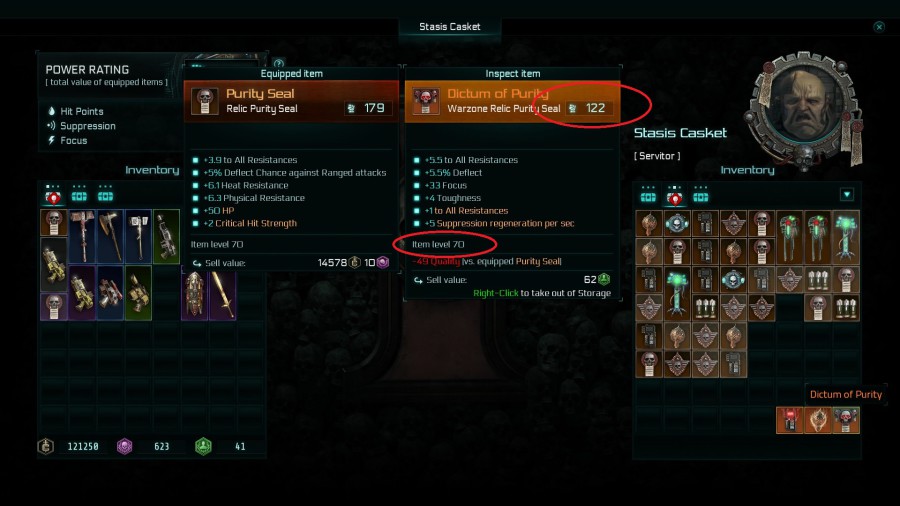
Task: Click the Stasis Casket title tab
Action: [449, 26]
